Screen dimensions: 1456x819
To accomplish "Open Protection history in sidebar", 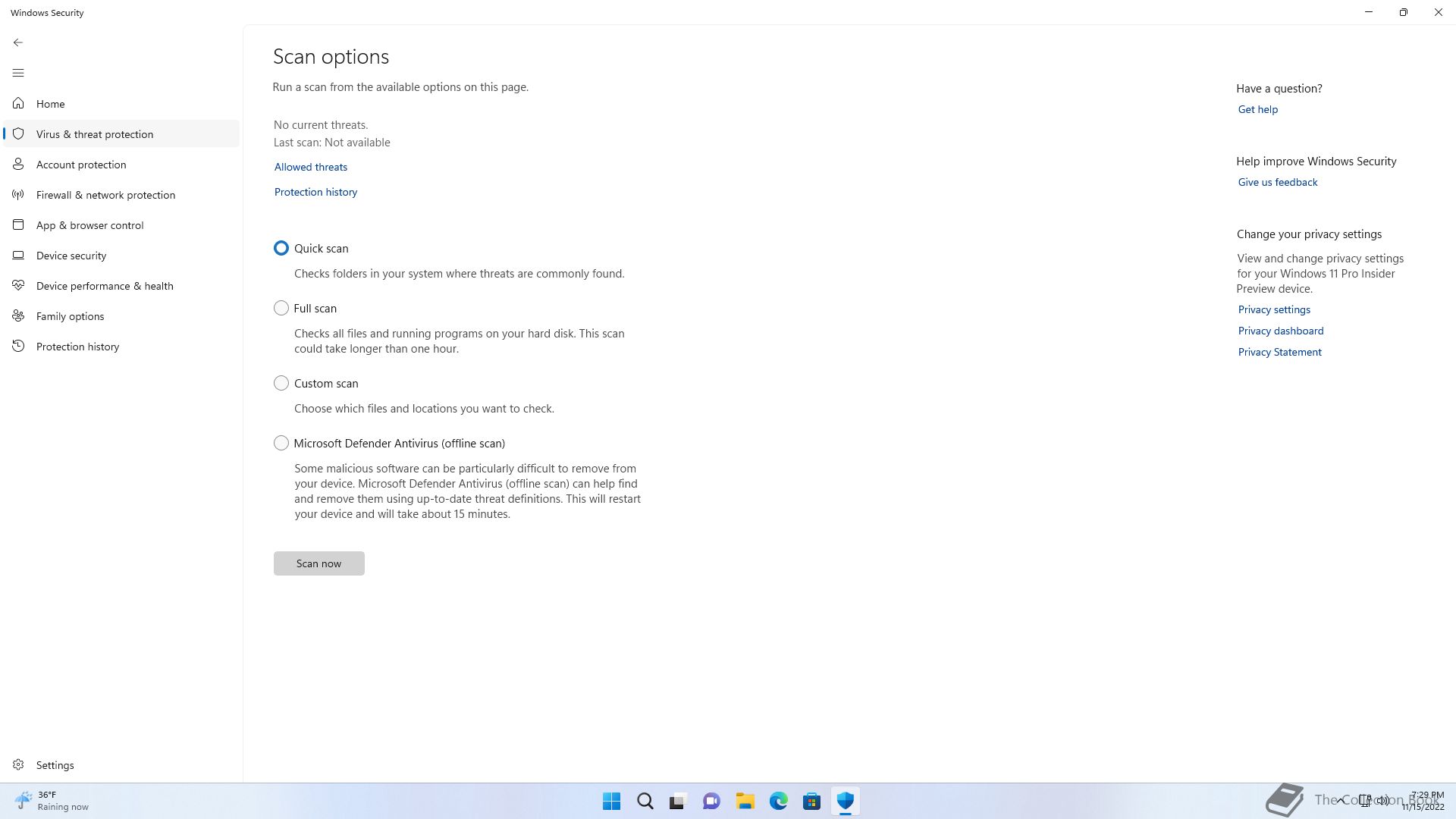I will [121, 346].
